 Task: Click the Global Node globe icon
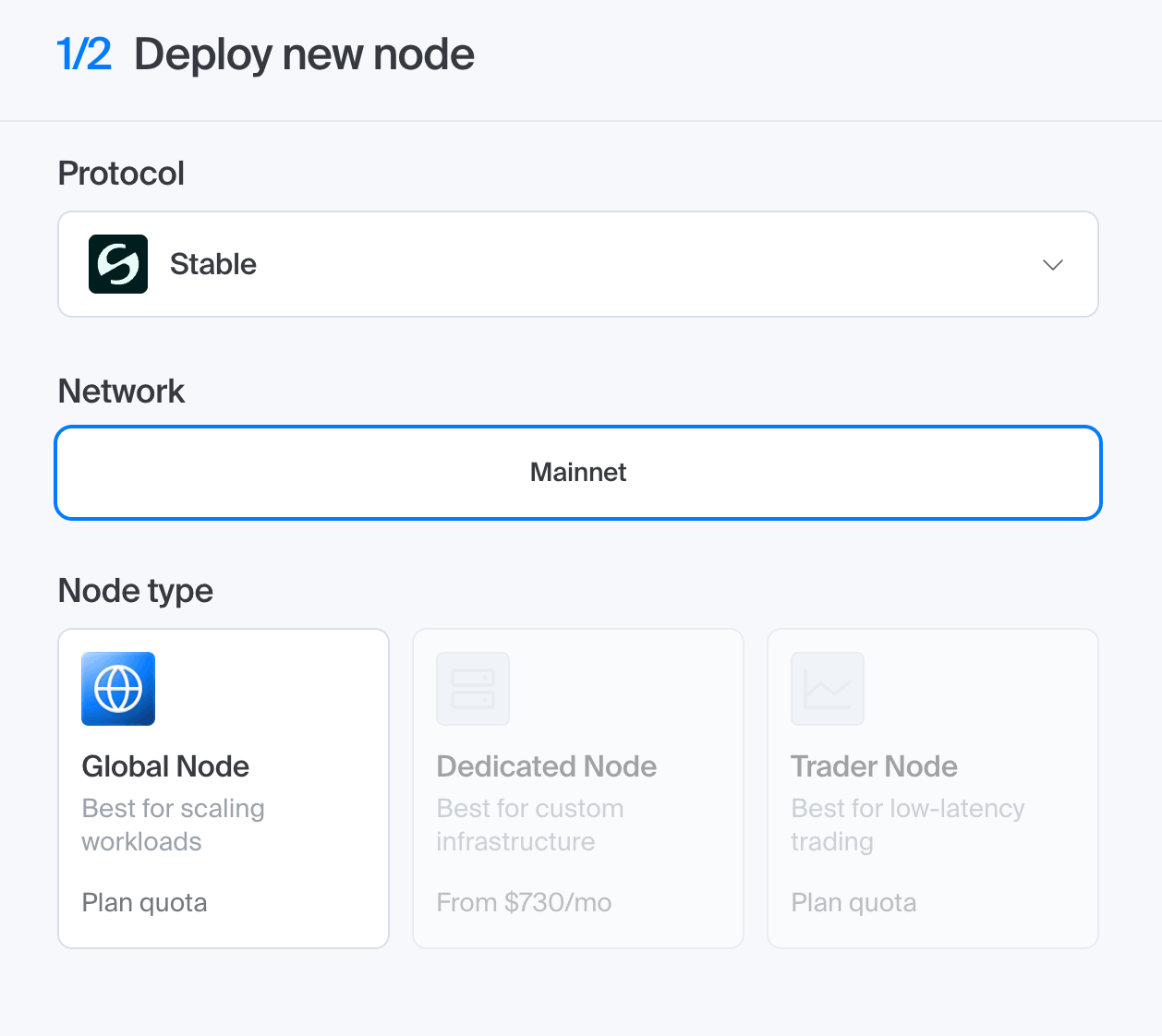point(118,689)
